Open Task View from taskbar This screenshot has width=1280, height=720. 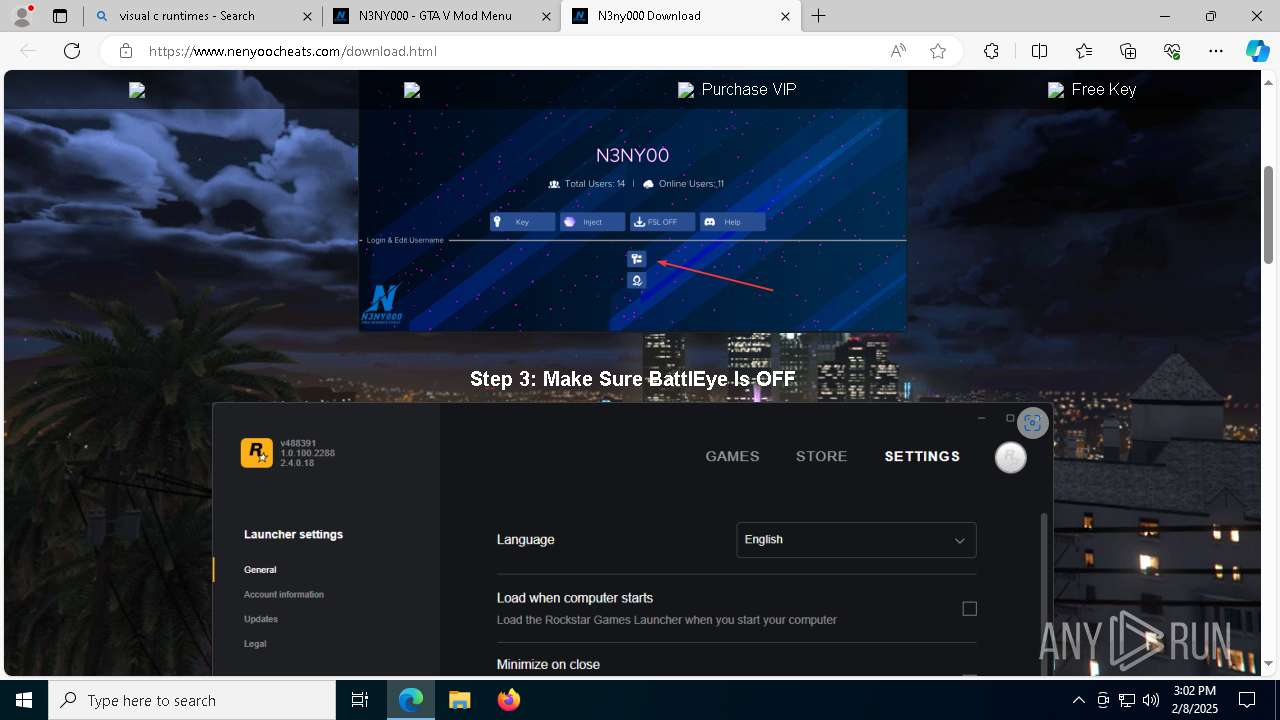pos(360,700)
